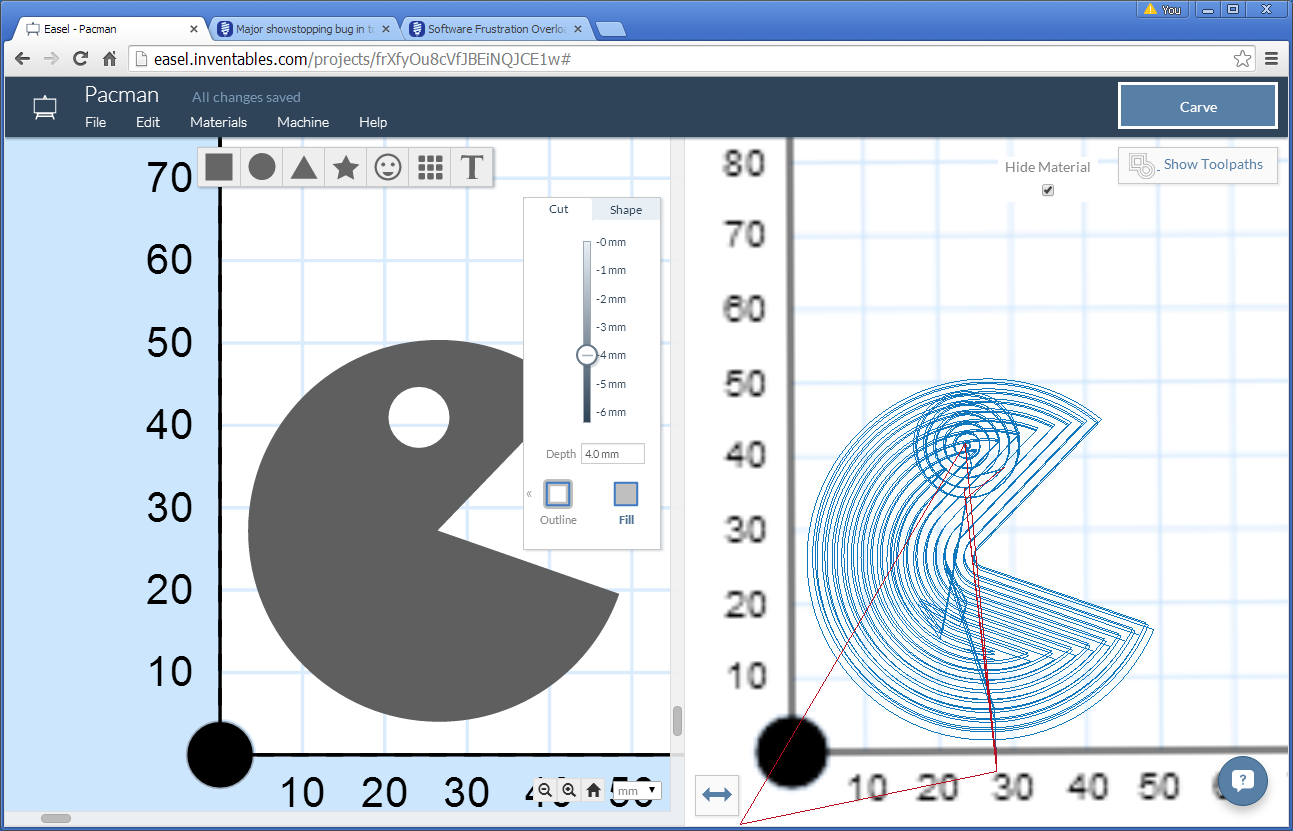Open a new browser tab
Viewport: 1293px width, 831px height.
(610, 29)
